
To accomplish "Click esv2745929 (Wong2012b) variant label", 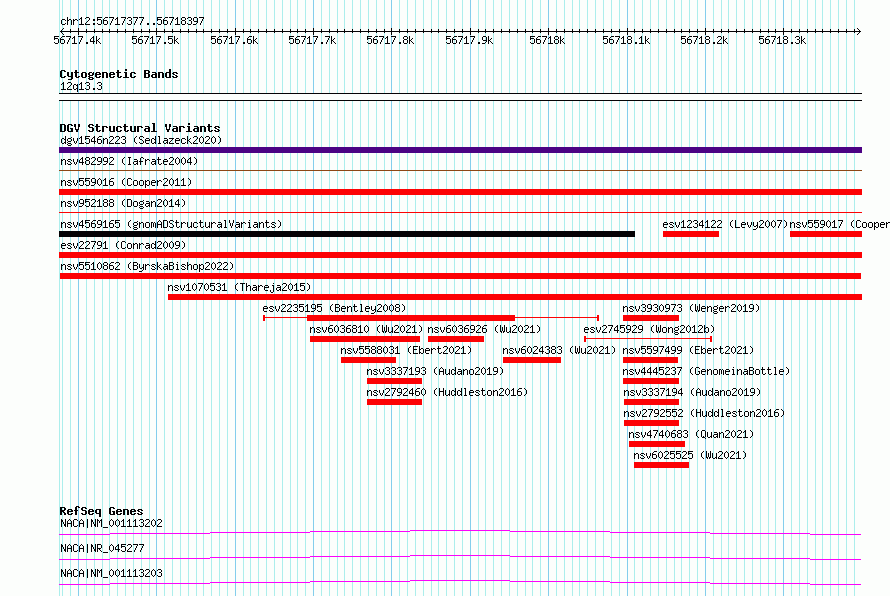I will click(649, 329).
